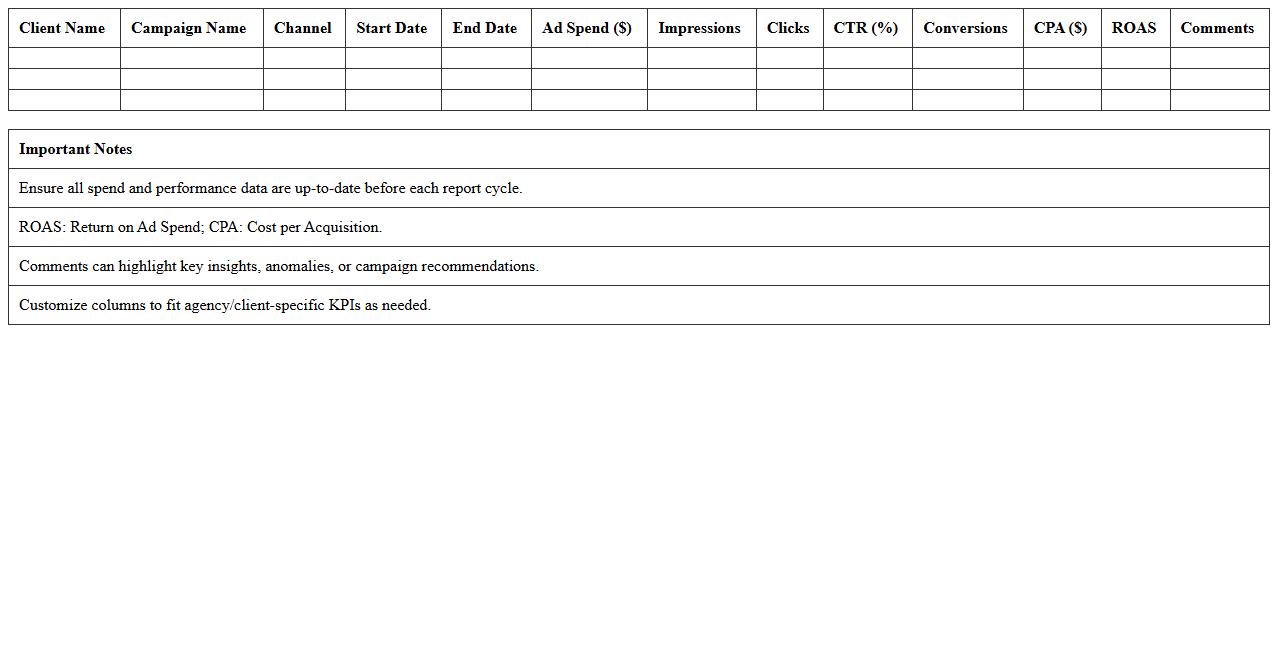Click the Impressions column header
Viewport: 1278px width, 650px height.
point(699,28)
